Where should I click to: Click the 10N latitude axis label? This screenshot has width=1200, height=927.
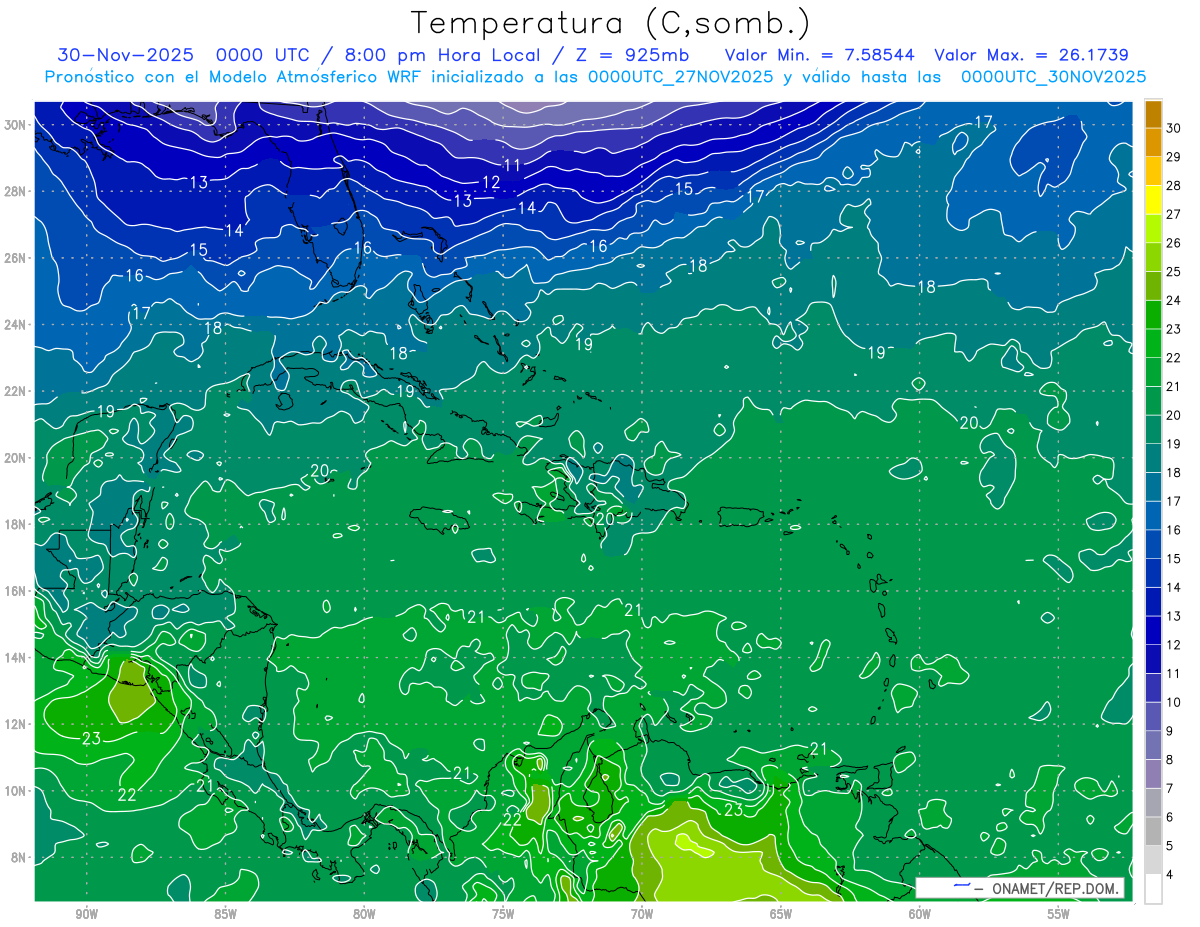(16, 791)
